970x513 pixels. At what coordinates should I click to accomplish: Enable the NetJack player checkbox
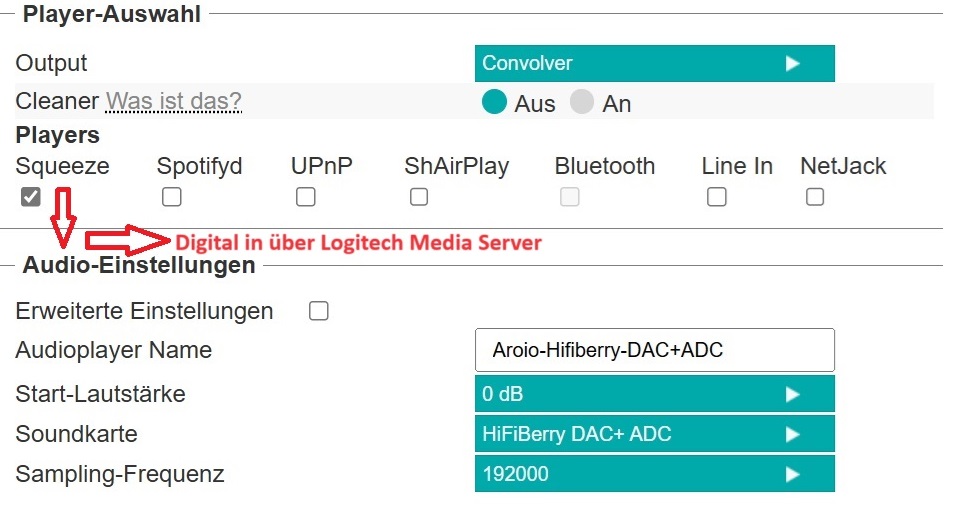pyautogui.click(x=815, y=197)
